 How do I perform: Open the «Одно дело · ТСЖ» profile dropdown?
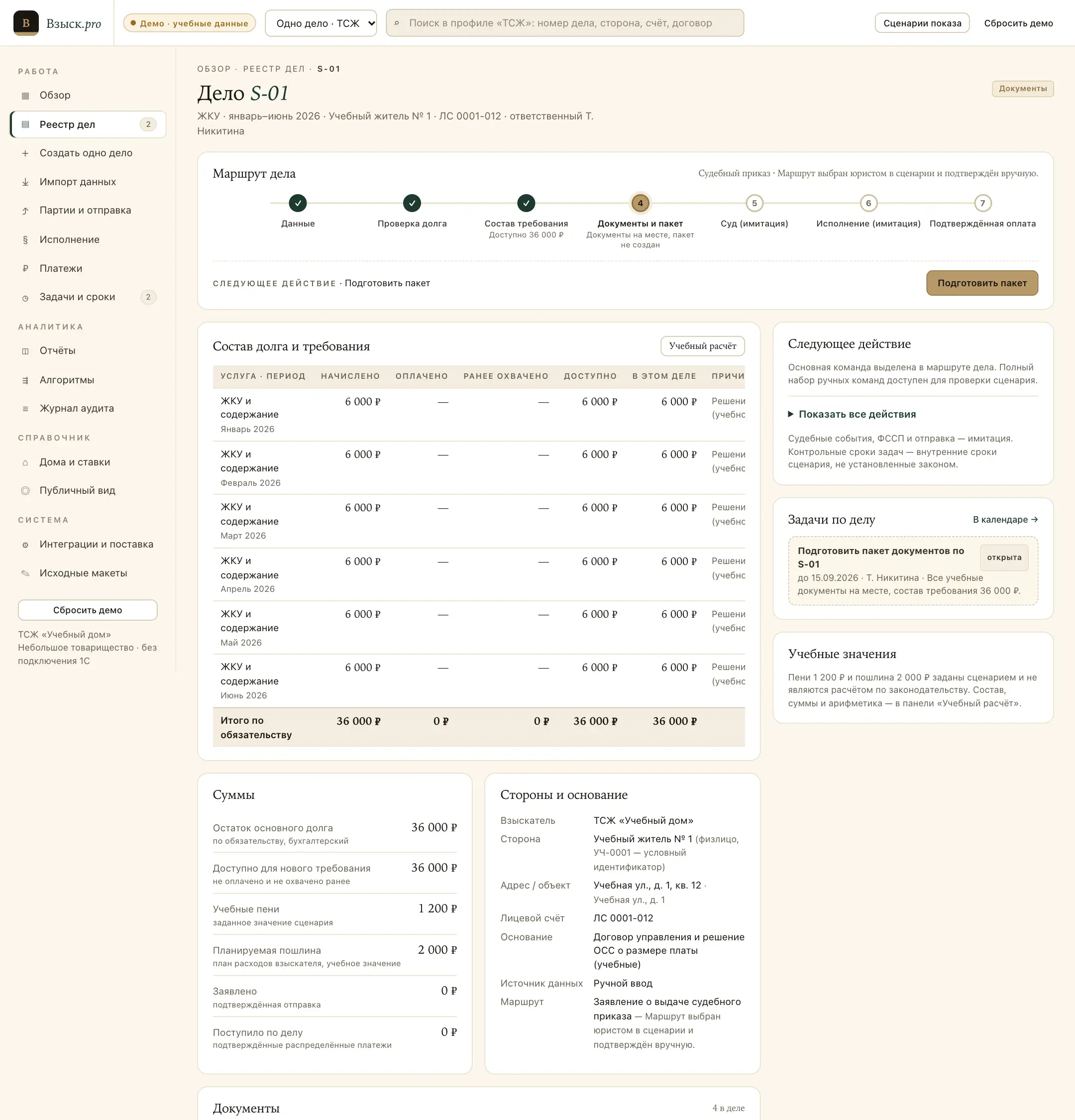(x=321, y=23)
